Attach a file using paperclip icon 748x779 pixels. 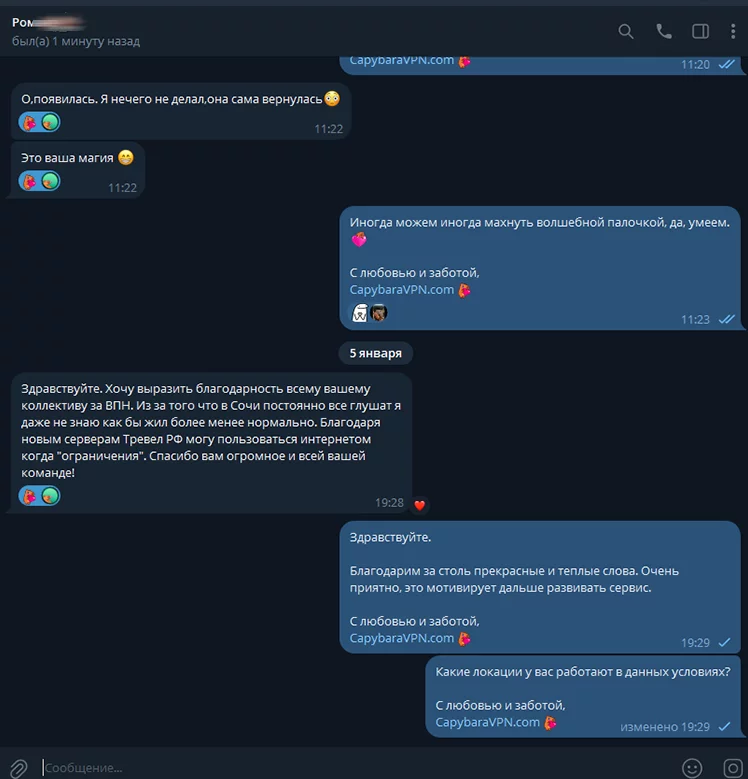pos(18,768)
